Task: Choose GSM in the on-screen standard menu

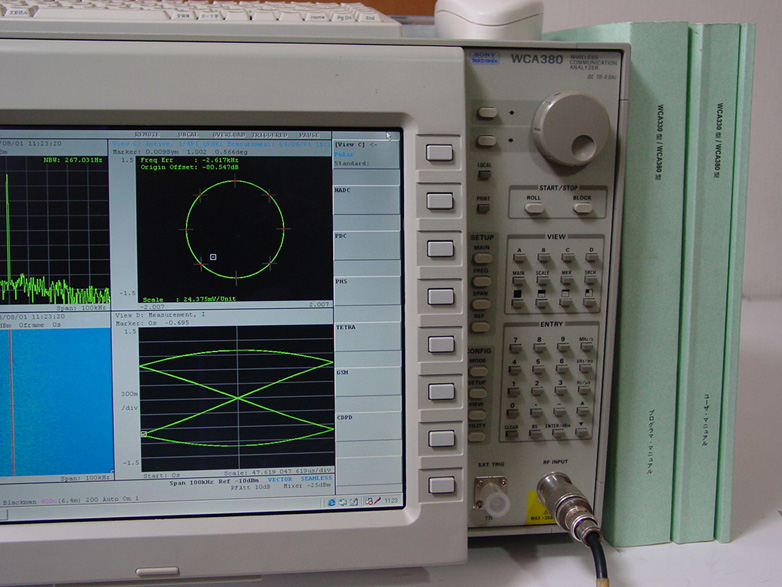Action: [368, 382]
